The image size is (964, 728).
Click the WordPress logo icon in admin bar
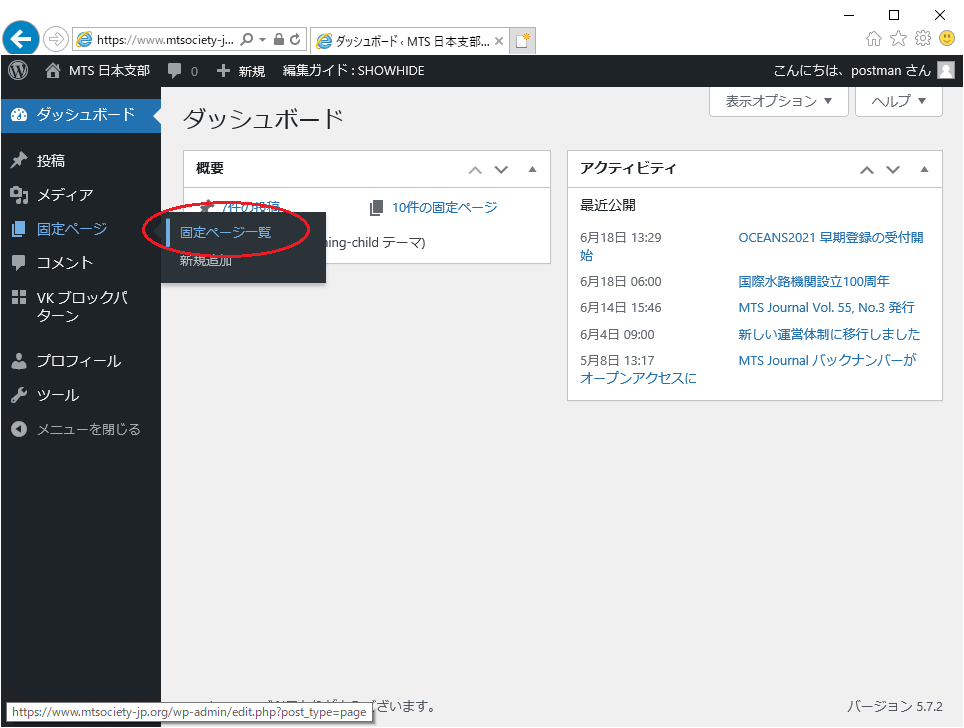(x=18, y=71)
